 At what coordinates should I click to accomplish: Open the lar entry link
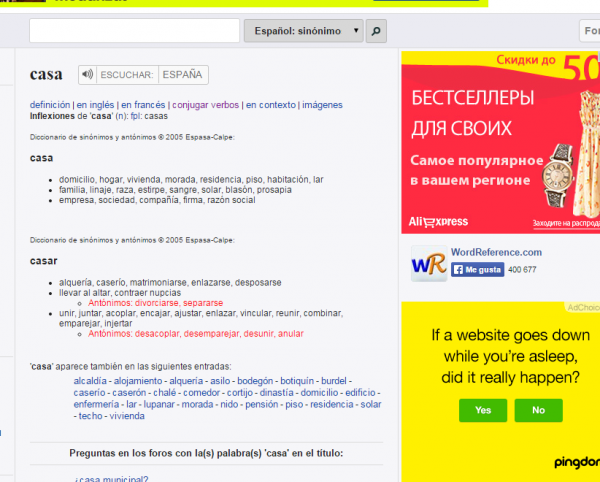[131, 404]
